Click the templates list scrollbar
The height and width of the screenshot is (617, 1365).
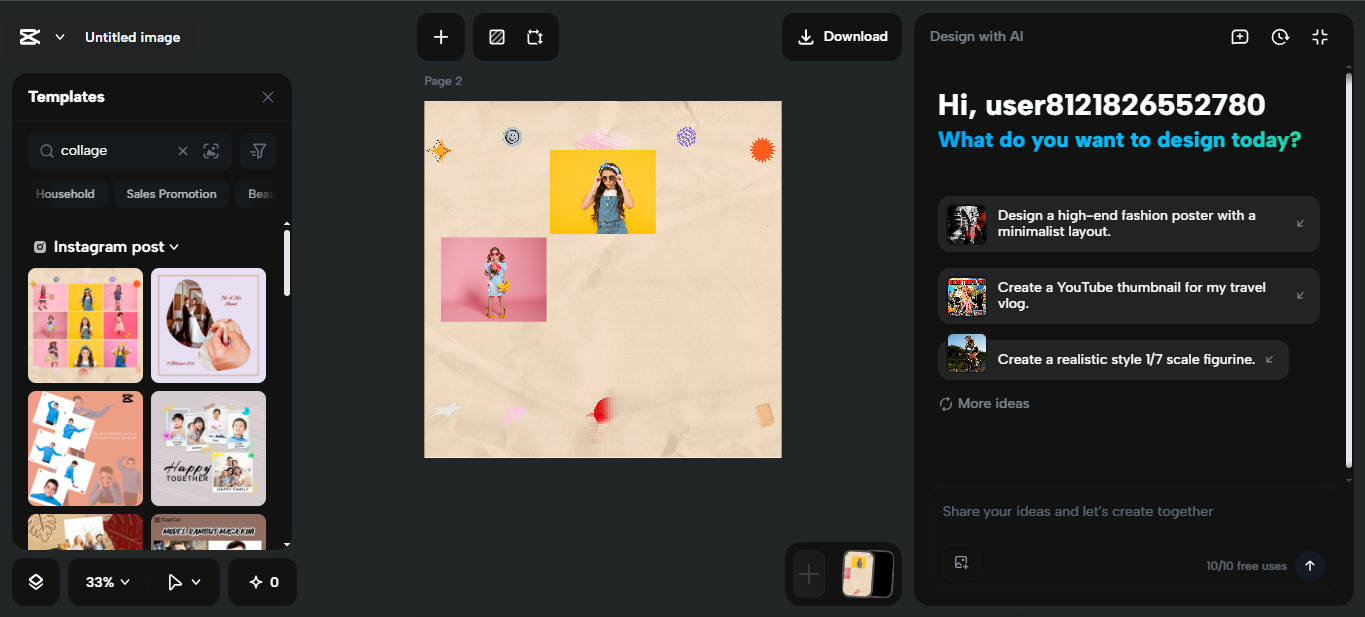(x=287, y=263)
